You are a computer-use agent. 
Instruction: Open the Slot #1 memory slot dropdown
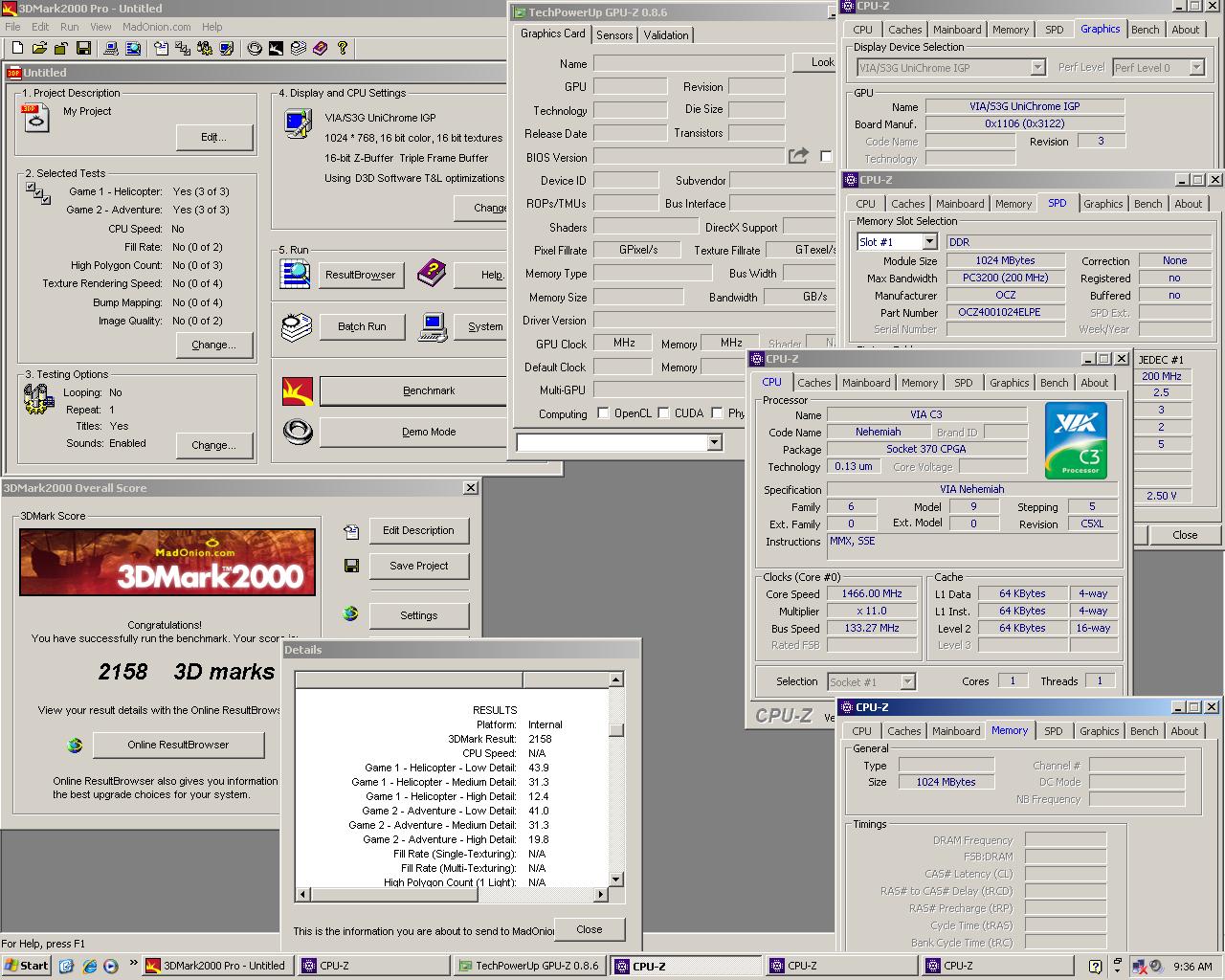(x=929, y=242)
